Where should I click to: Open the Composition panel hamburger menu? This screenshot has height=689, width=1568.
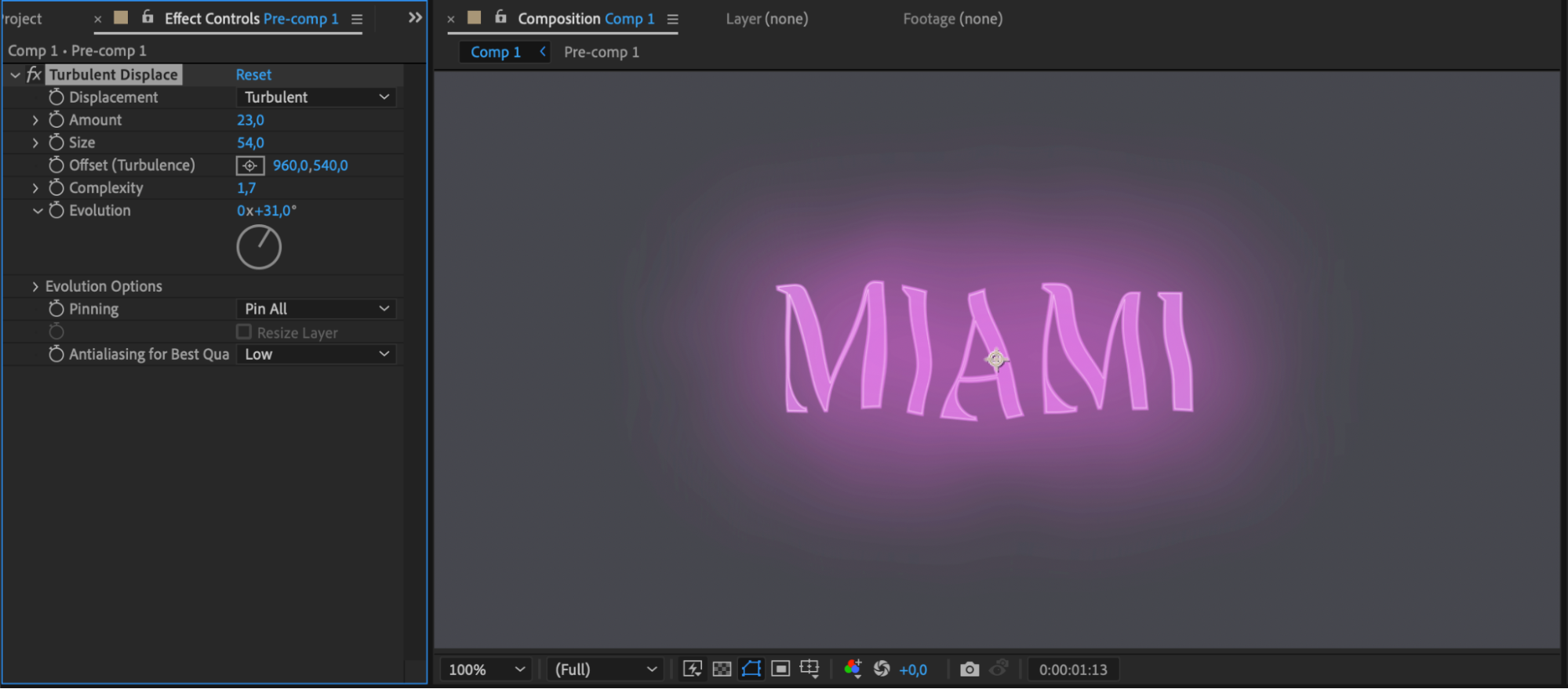(x=672, y=19)
